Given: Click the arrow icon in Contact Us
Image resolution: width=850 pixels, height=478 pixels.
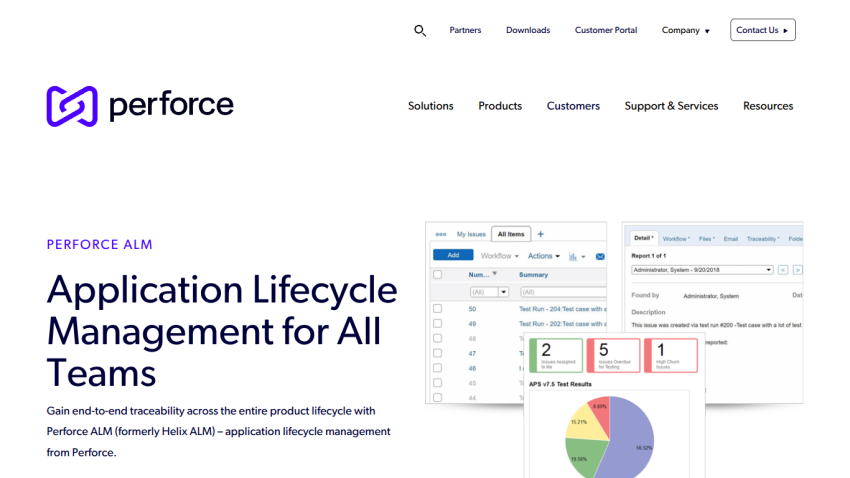Looking at the screenshot, I should (x=785, y=31).
